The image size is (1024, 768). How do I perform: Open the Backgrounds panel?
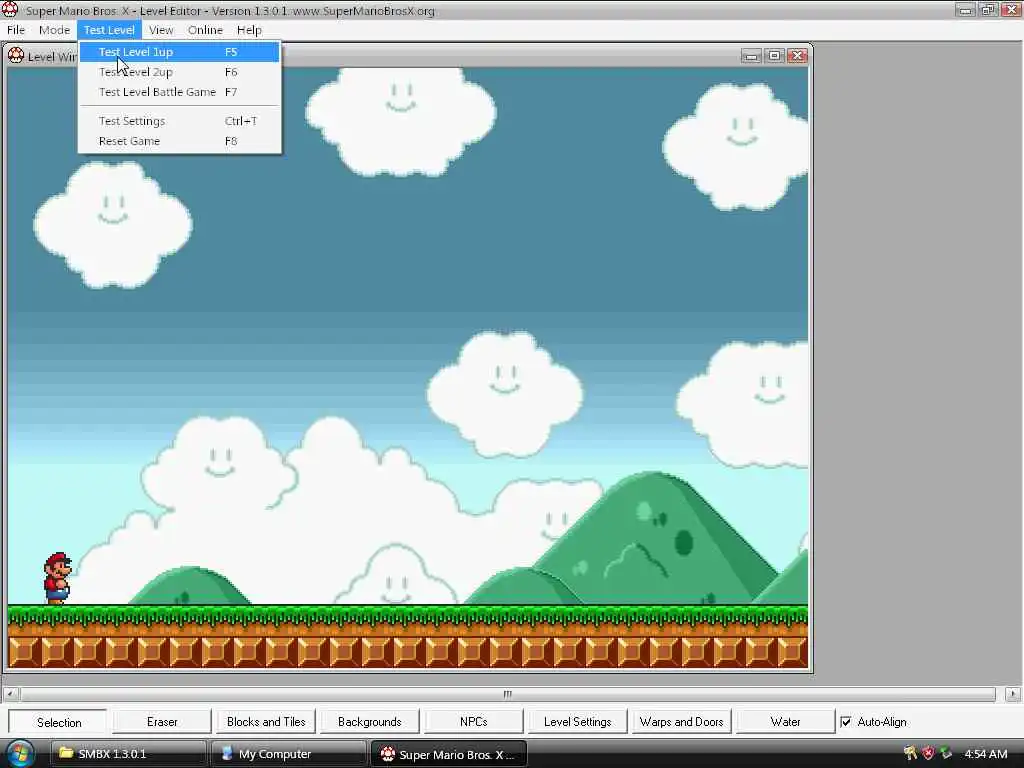coord(370,722)
